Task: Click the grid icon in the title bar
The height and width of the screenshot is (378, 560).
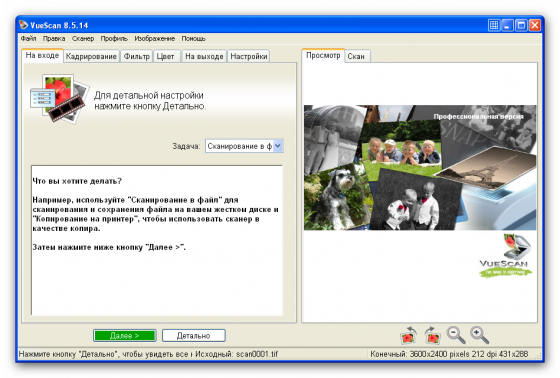Action: click(494, 25)
